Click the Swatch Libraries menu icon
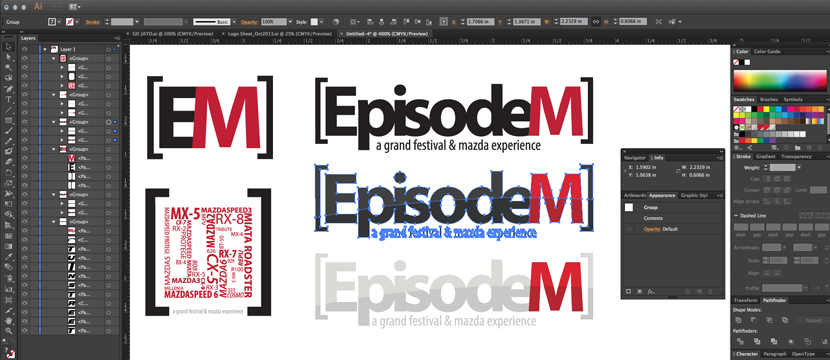This screenshot has height=360, width=830. pos(737,147)
